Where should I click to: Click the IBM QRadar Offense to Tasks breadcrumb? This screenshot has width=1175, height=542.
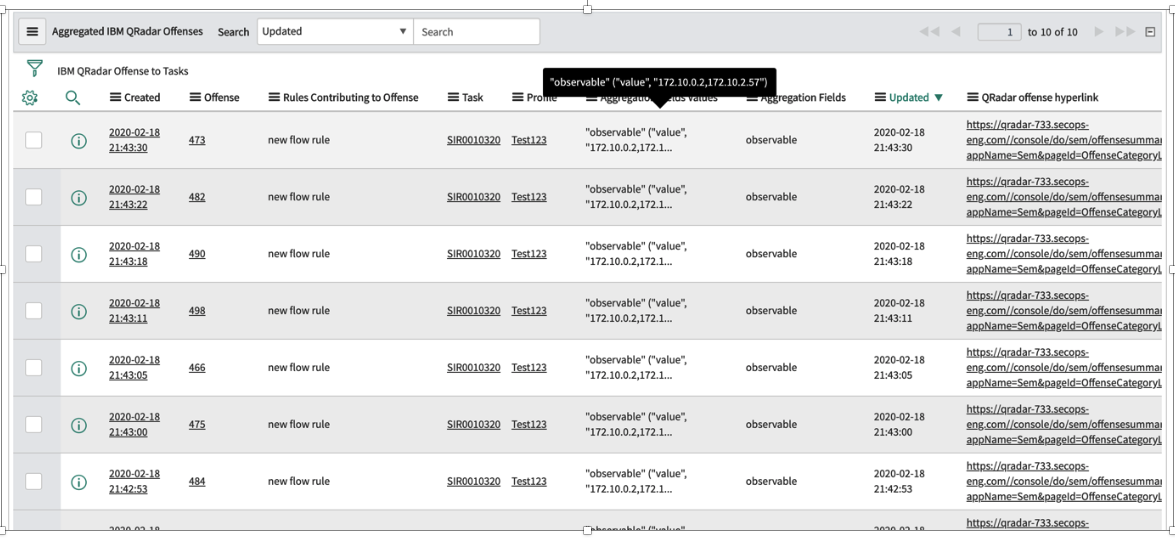tap(123, 71)
